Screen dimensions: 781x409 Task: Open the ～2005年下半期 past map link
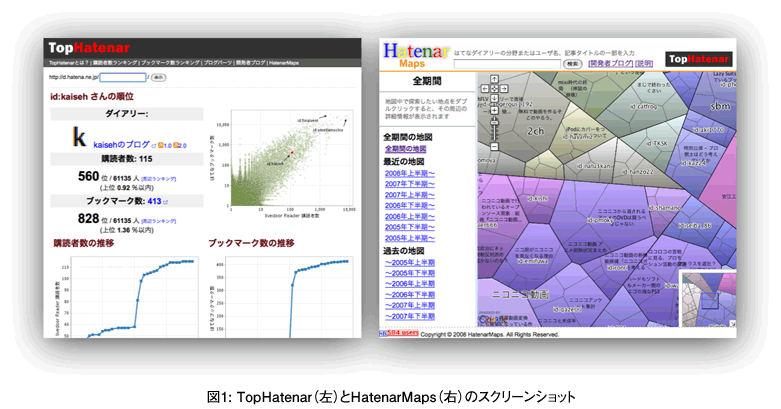click(410, 273)
